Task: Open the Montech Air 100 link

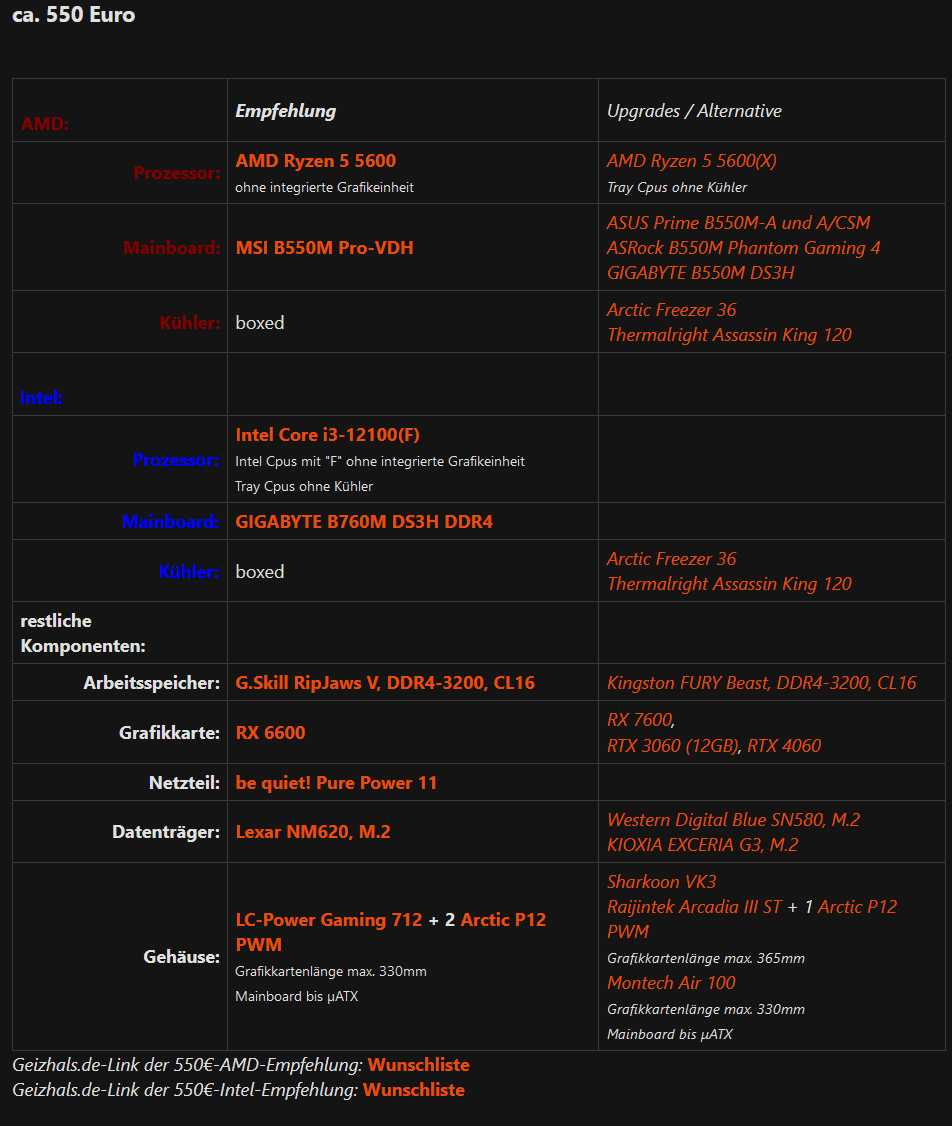Action: pyautogui.click(x=671, y=982)
